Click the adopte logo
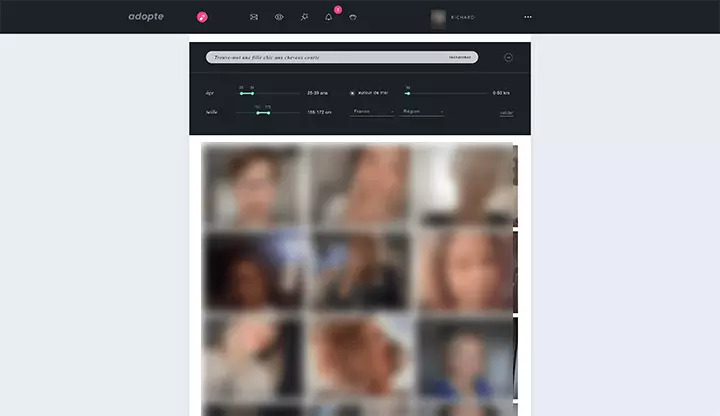Image resolution: width=720 pixels, height=416 pixels. tap(146, 17)
